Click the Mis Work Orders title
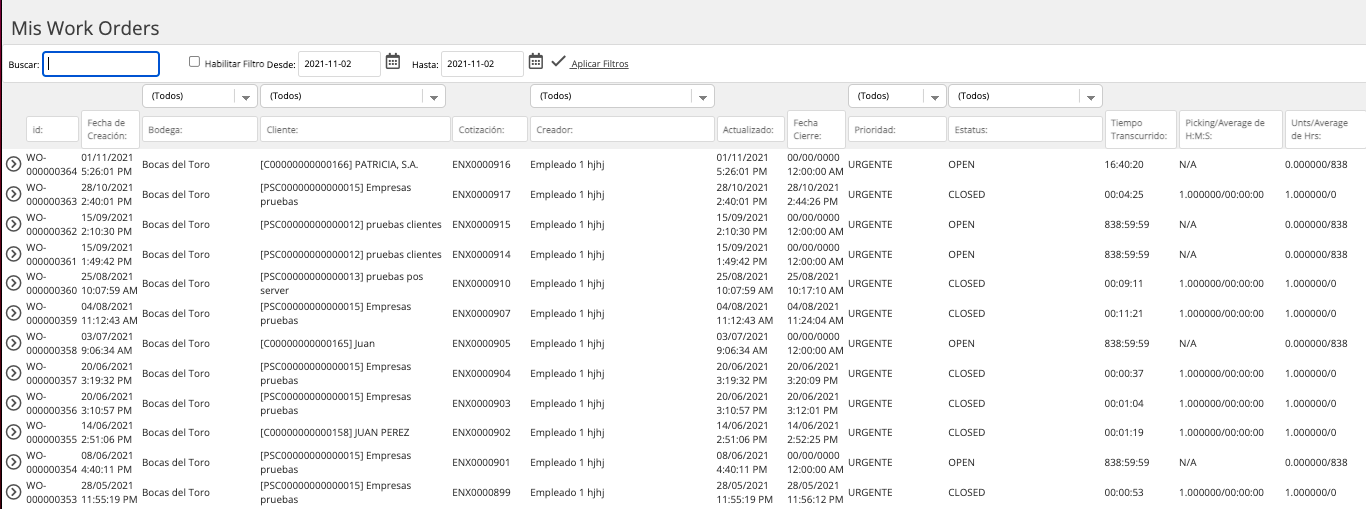 pos(85,28)
